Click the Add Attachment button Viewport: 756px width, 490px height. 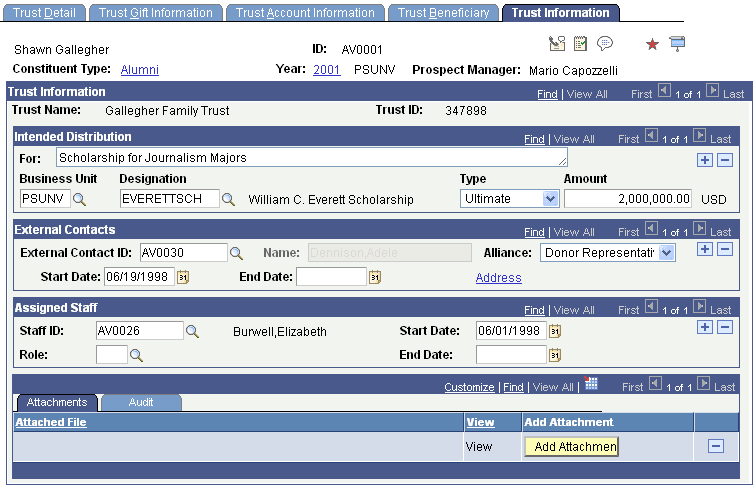[571, 447]
